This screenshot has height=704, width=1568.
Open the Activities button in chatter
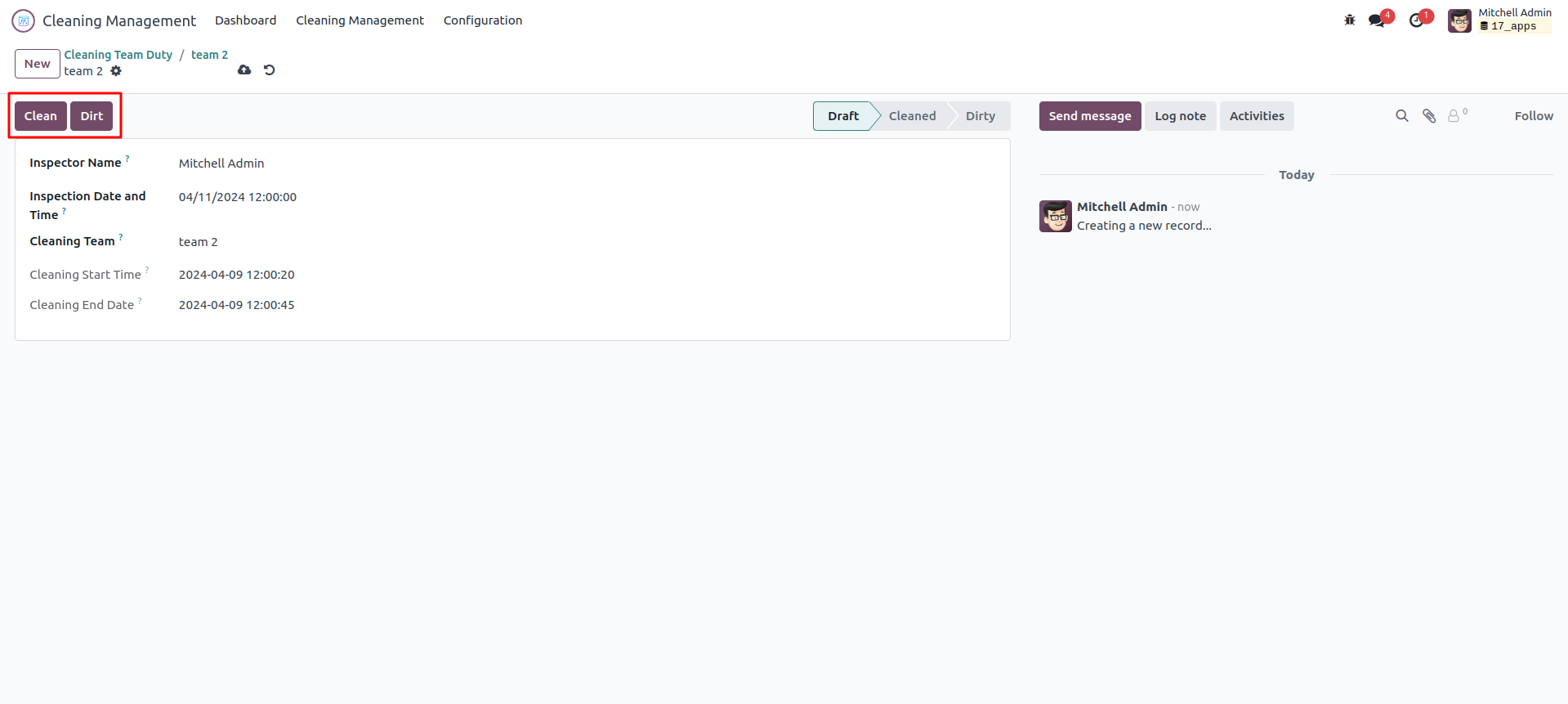(1257, 116)
